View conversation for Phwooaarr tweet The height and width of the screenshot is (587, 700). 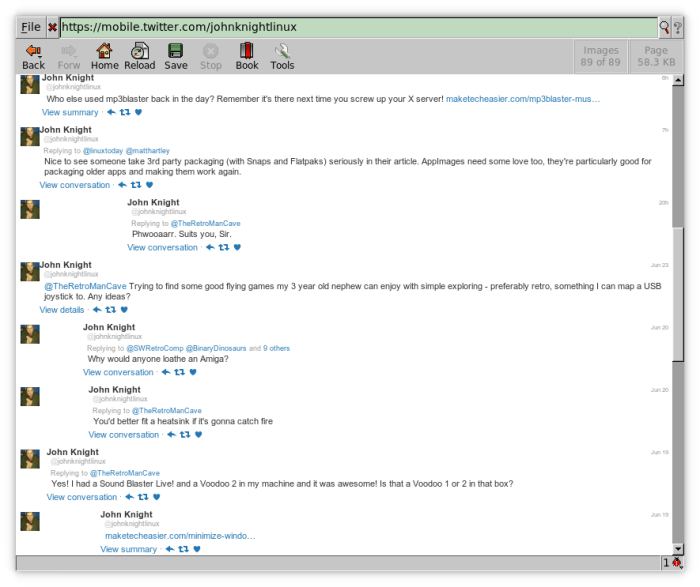pos(162,248)
